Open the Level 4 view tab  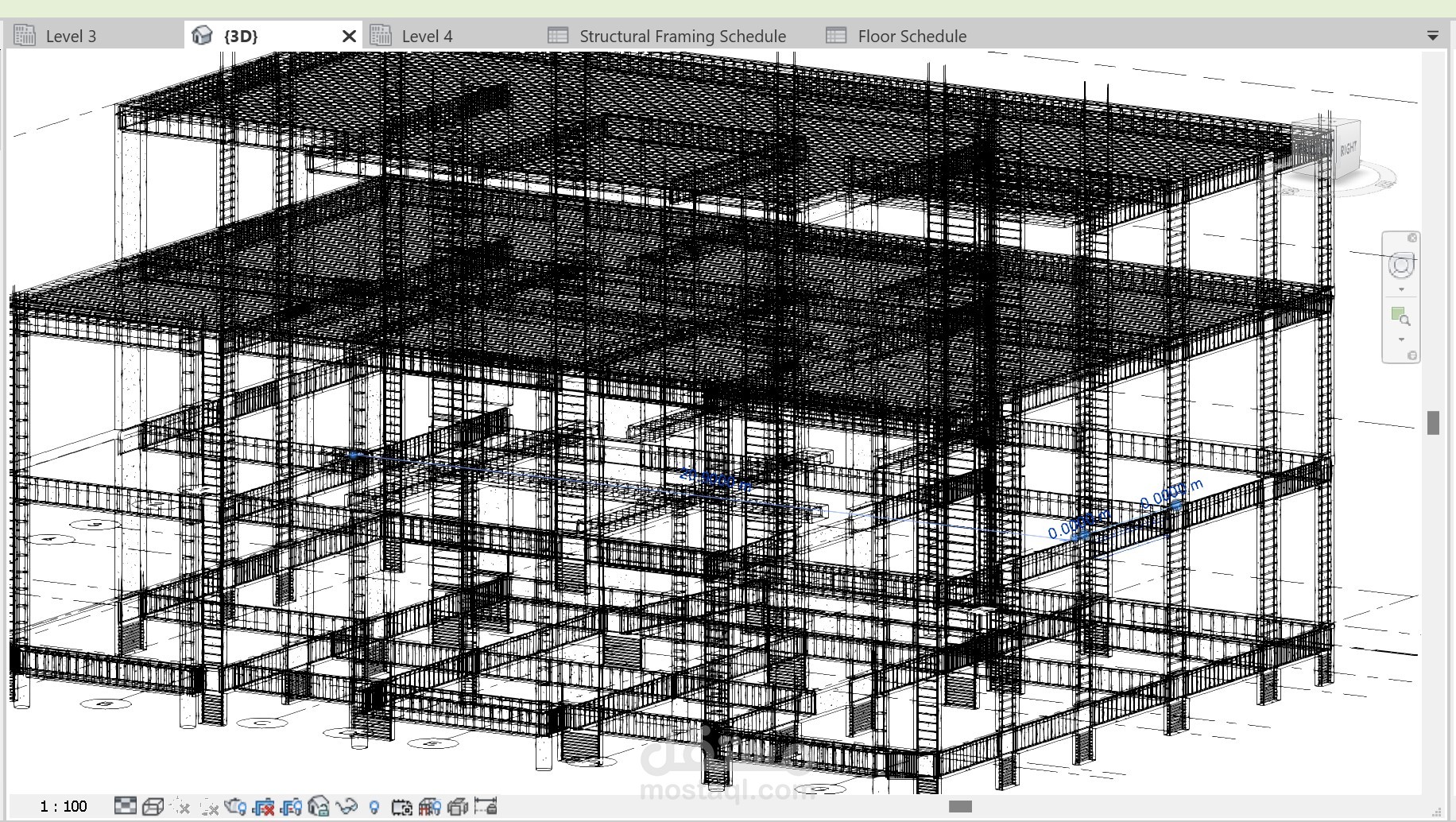(x=445, y=36)
